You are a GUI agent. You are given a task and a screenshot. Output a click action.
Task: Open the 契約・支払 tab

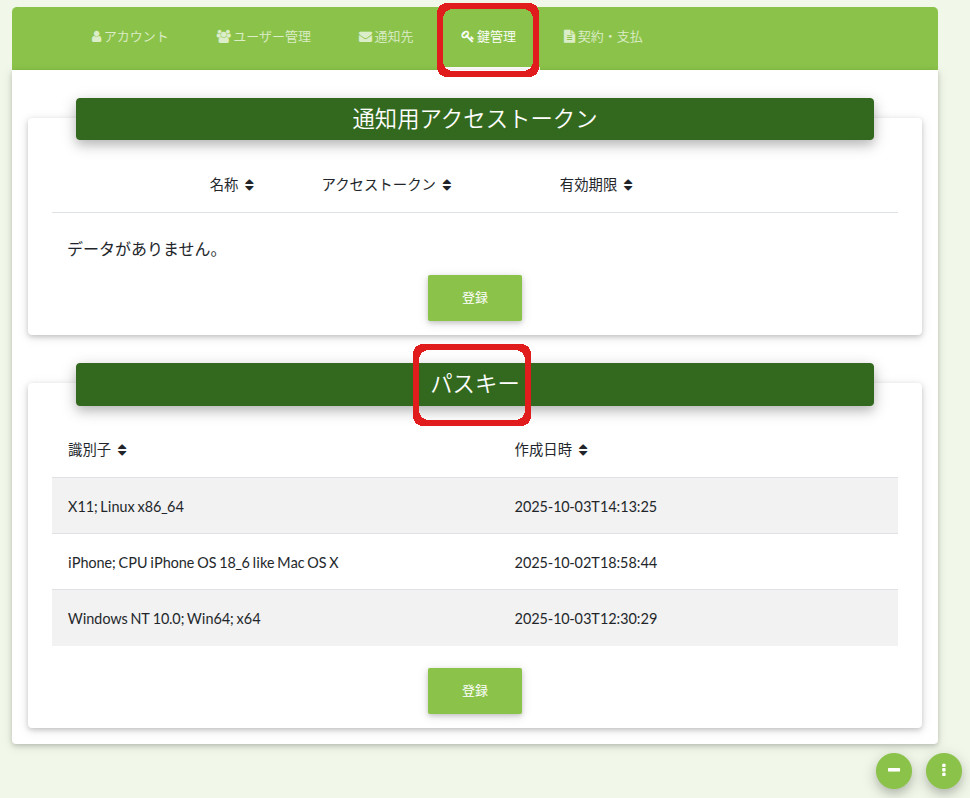click(x=603, y=37)
